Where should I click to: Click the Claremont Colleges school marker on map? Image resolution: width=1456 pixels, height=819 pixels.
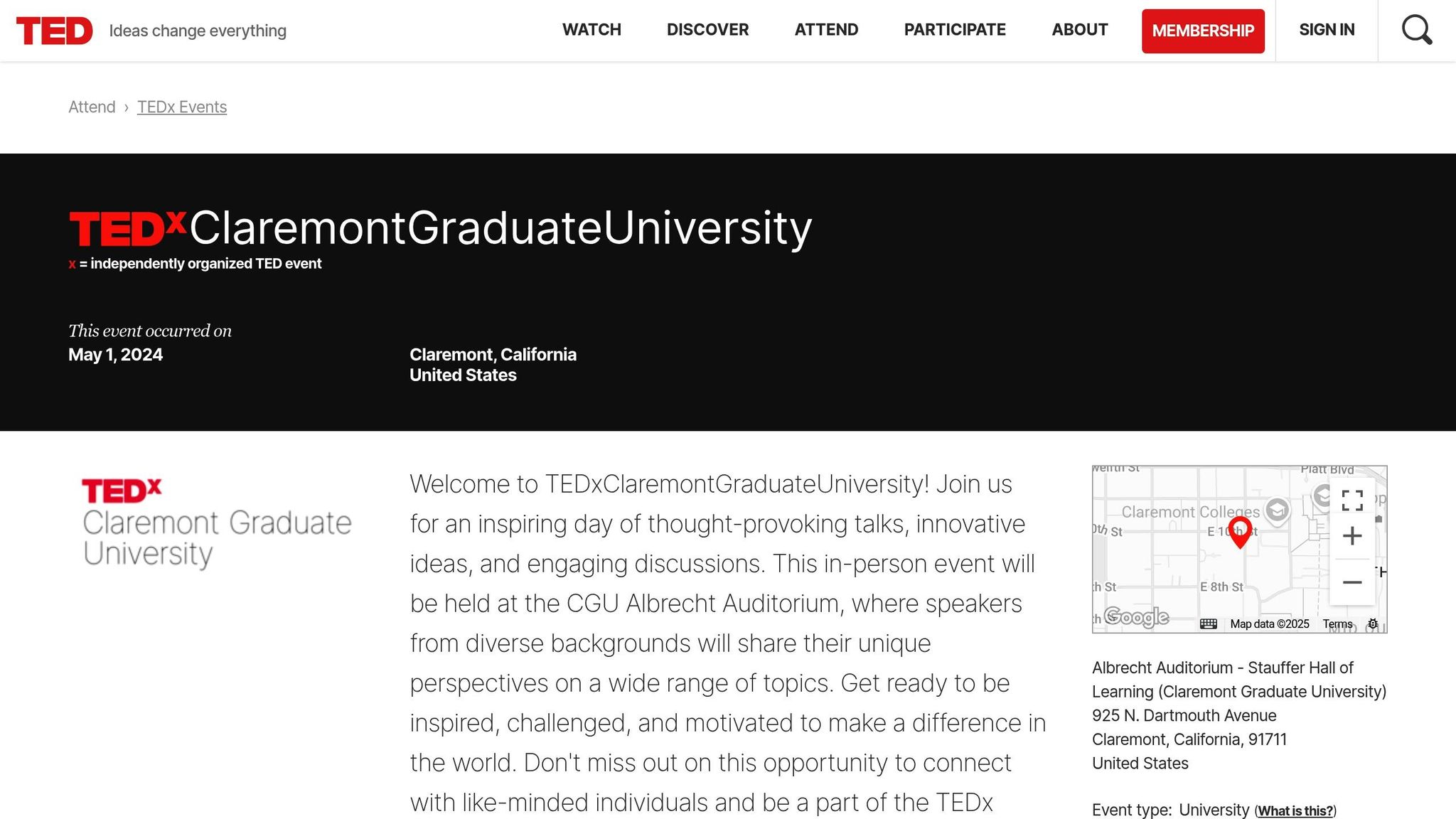point(1278,509)
